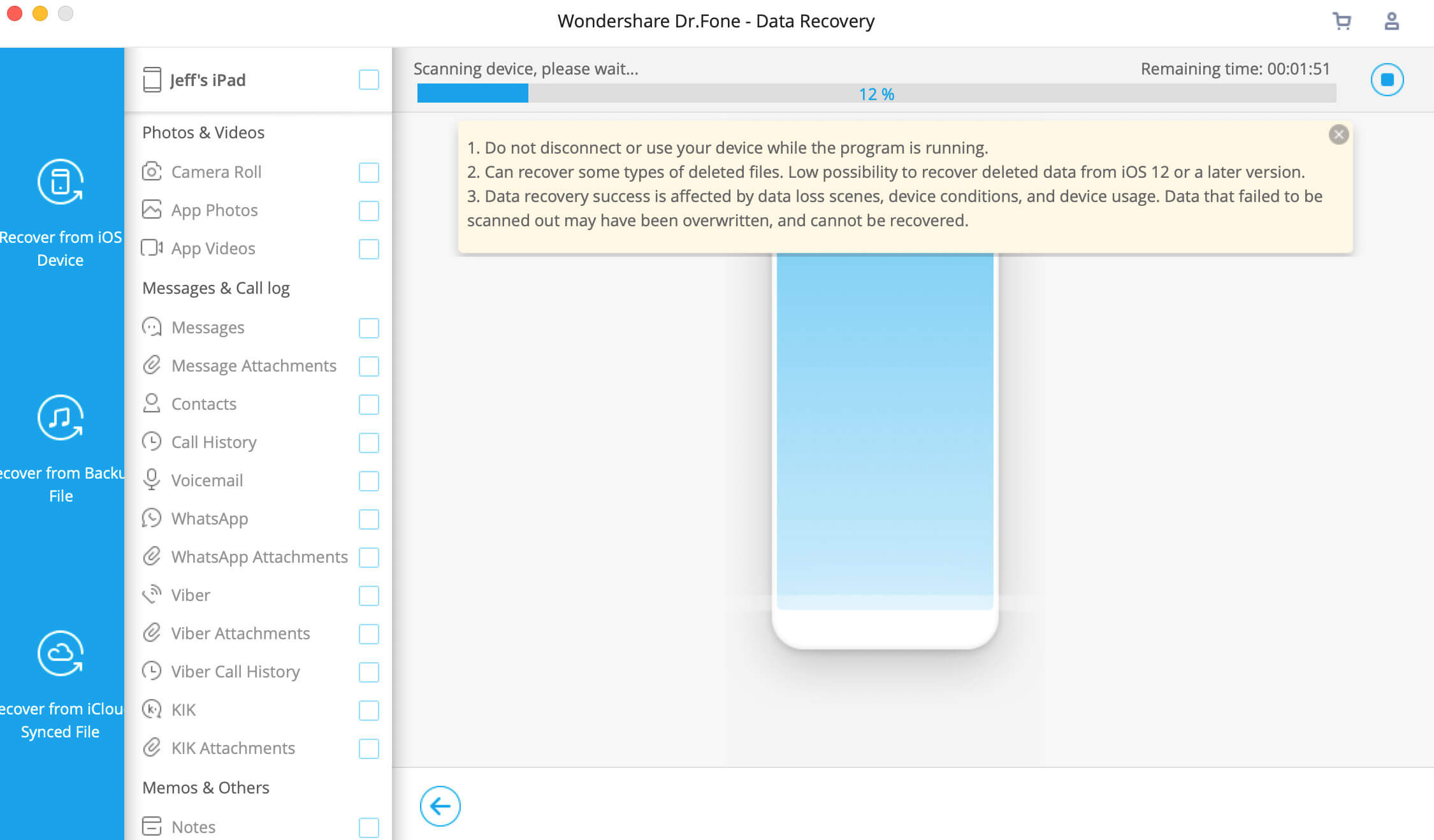The height and width of the screenshot is (840, 1434).
Task: Click the App Photos picture icon
Action: click(x=152, y=210)
